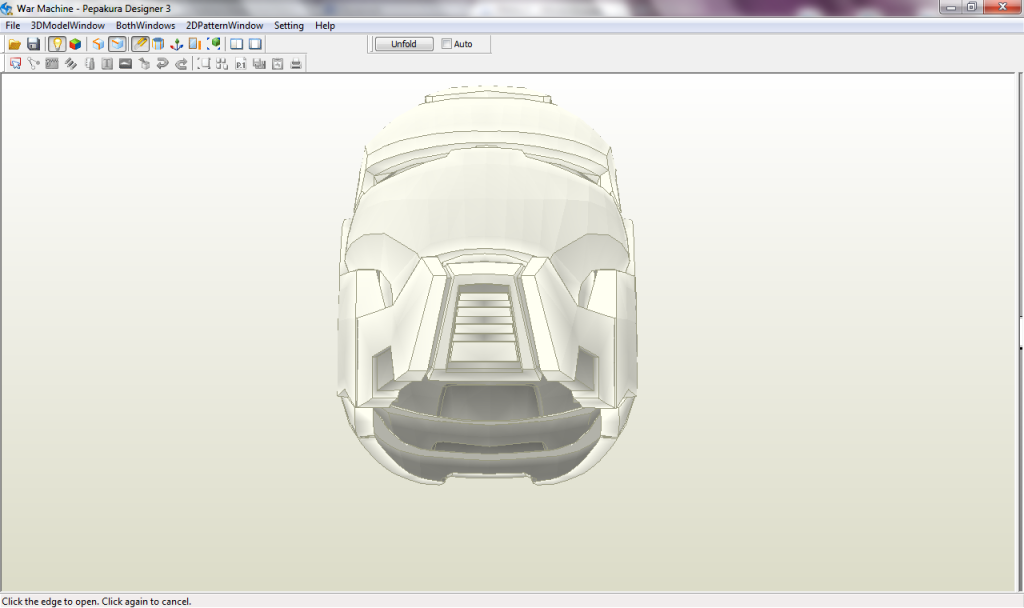This screenshot has width=1024, height=608.
Task: Open a file with the folder icon
Action: [14, 44]
